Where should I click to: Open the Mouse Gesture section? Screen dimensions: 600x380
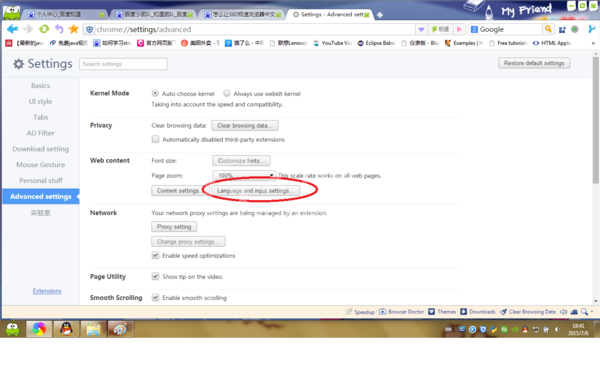(41, 165)
